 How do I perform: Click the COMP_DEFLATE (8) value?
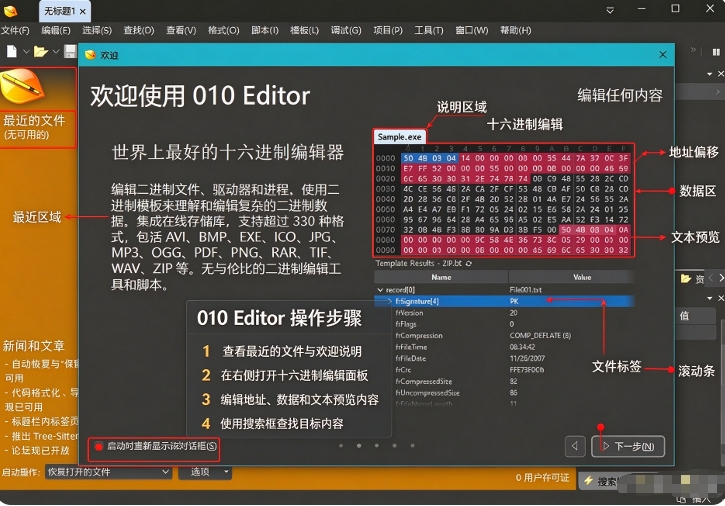(540, 336)
